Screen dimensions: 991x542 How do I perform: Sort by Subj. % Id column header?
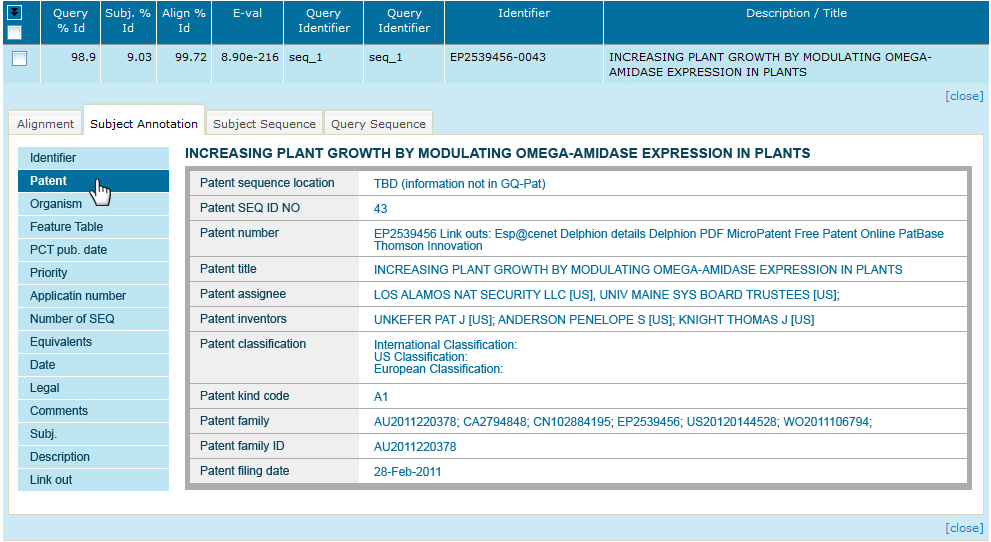pyautogui.click(x=128, y=21)
